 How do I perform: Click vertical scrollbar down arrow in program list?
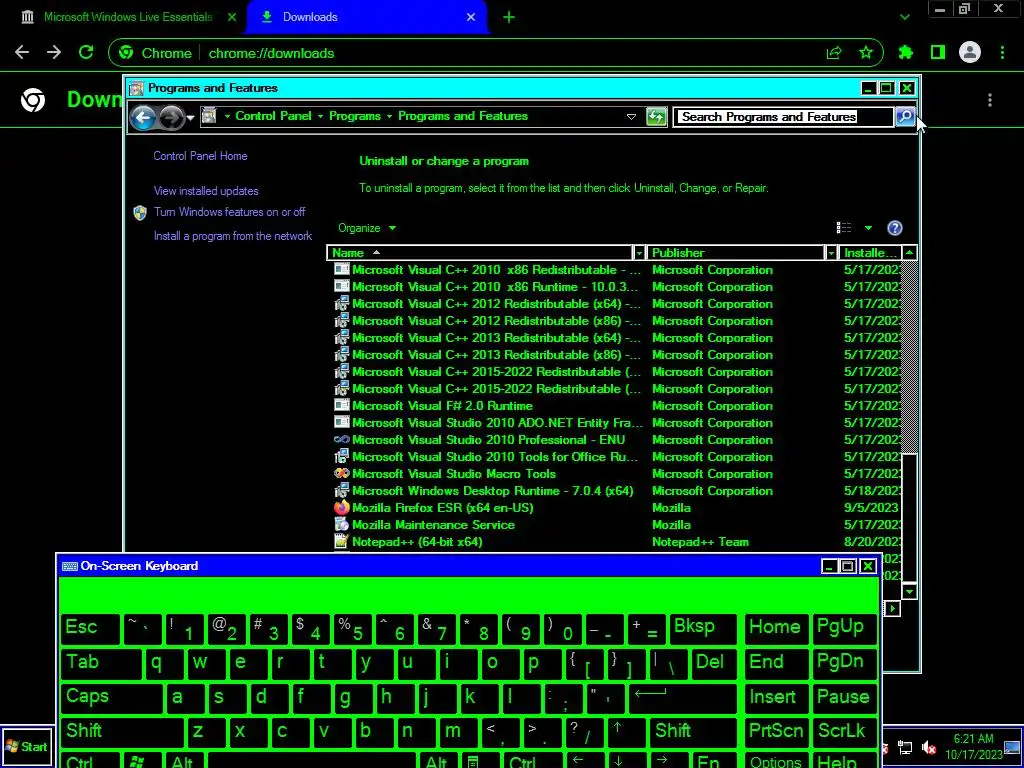(909, 592)
